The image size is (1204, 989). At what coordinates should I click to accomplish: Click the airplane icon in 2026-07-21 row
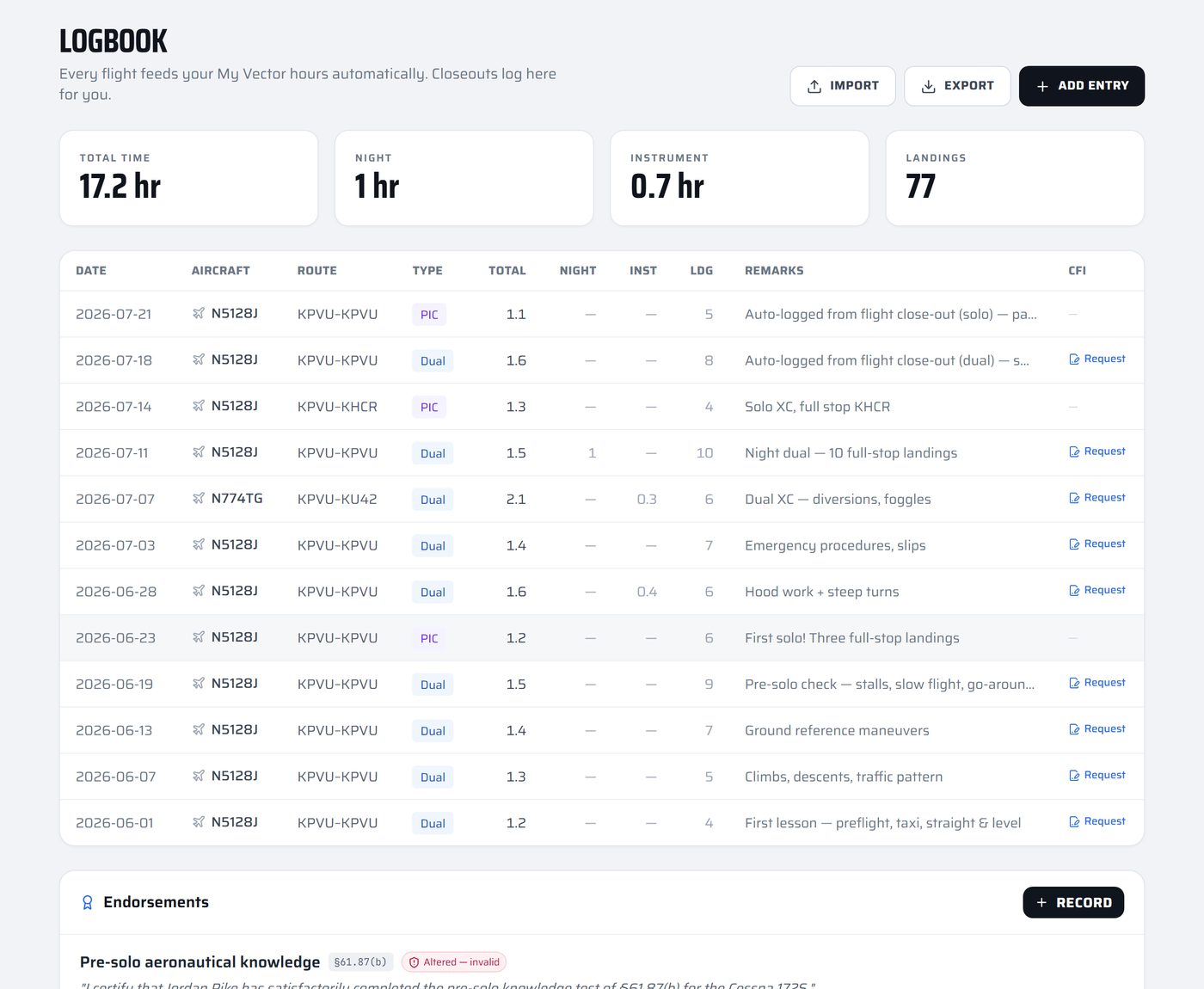(x=199, y=313)
